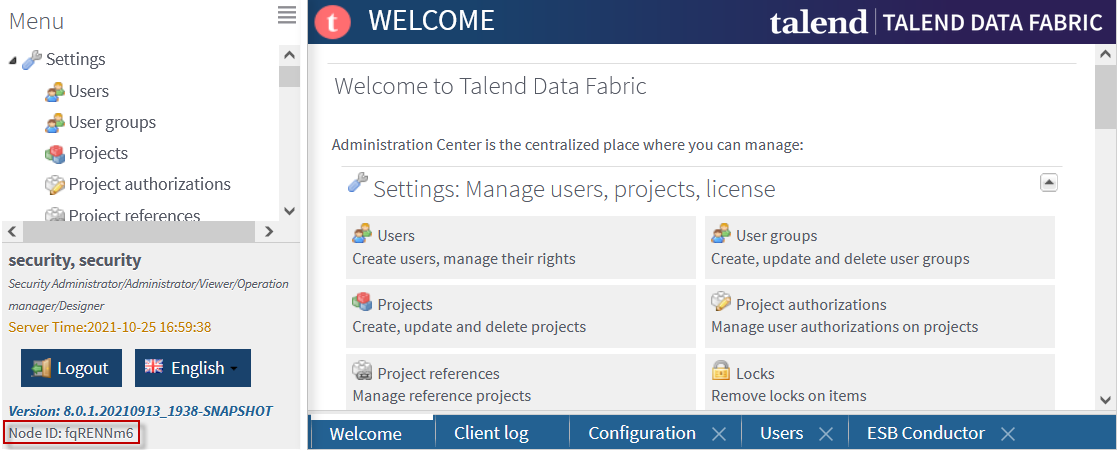This screenshot has height=450, width=1118.
Task: Click the Projects icon in welcome grid
Action: point(362,303)
